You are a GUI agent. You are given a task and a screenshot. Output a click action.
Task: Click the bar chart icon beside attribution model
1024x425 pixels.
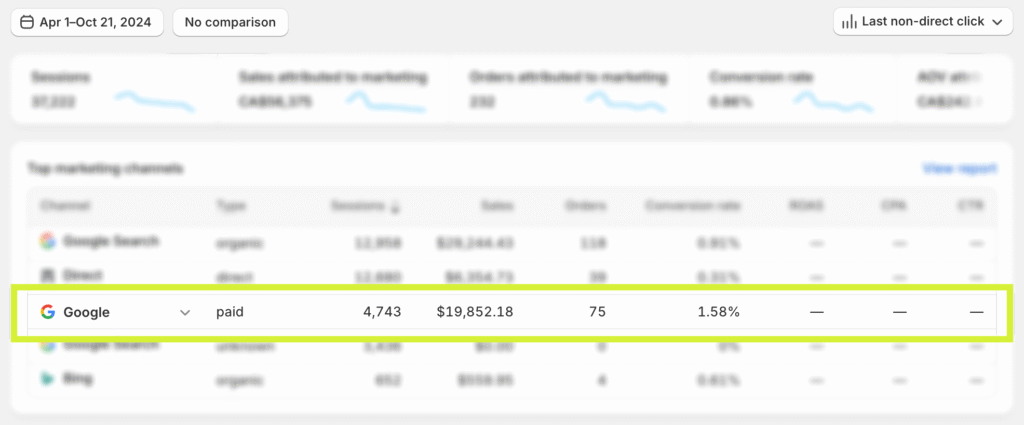coord(849,22)
